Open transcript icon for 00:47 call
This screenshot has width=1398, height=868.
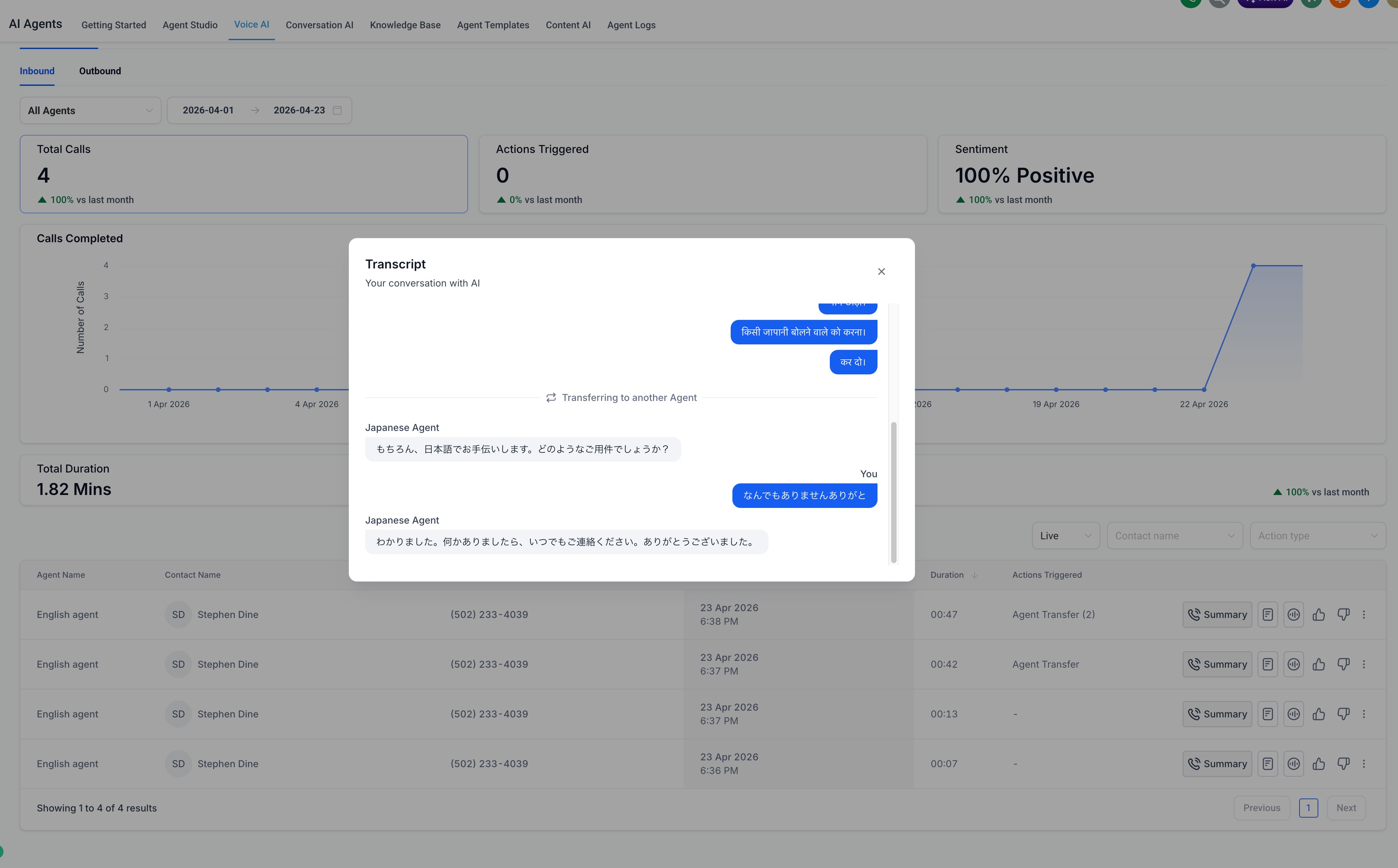pyautogui.click(x=1267, y=614)
